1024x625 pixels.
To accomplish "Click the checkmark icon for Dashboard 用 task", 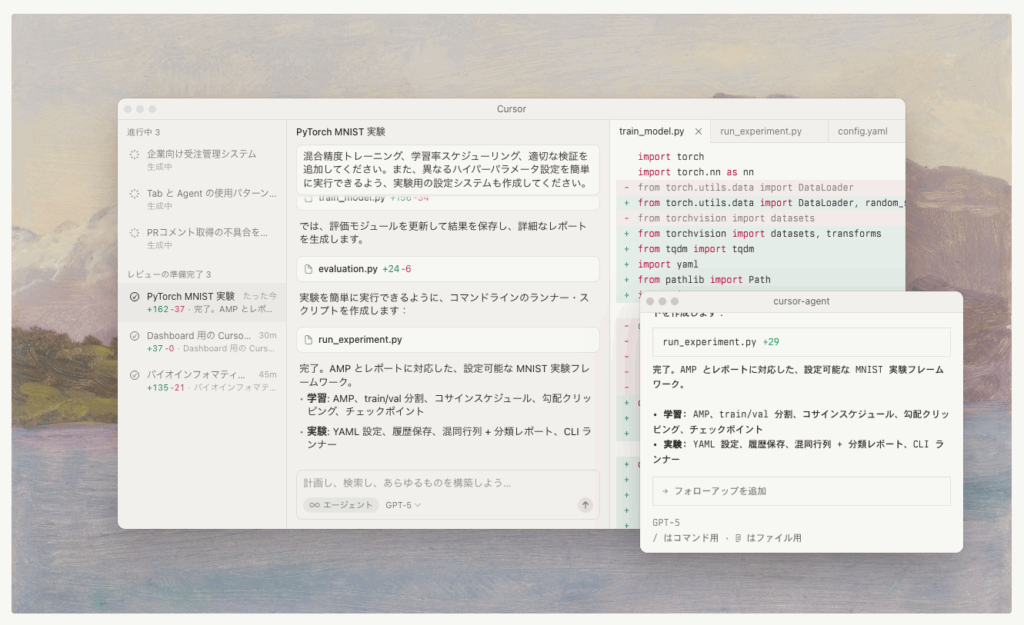I will [x=134, y=336].
